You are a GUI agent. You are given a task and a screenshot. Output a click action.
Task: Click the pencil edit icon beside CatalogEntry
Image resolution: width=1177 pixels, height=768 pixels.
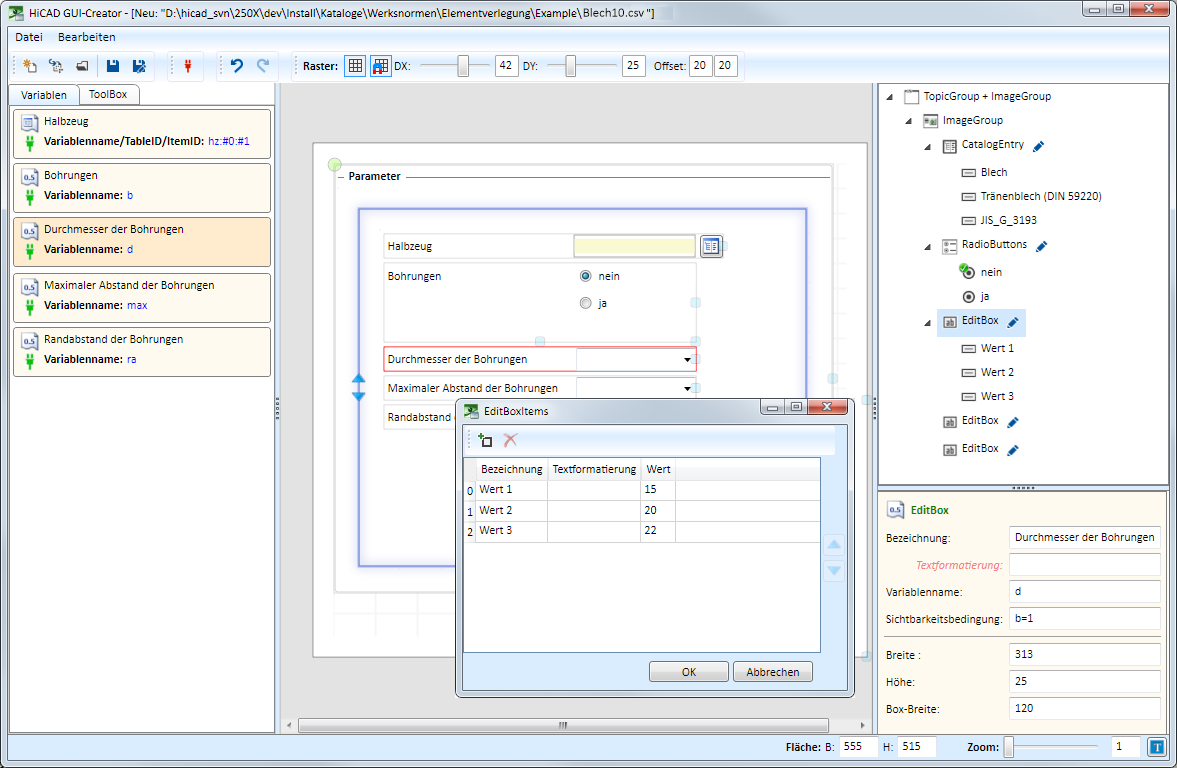(1038, 146)
